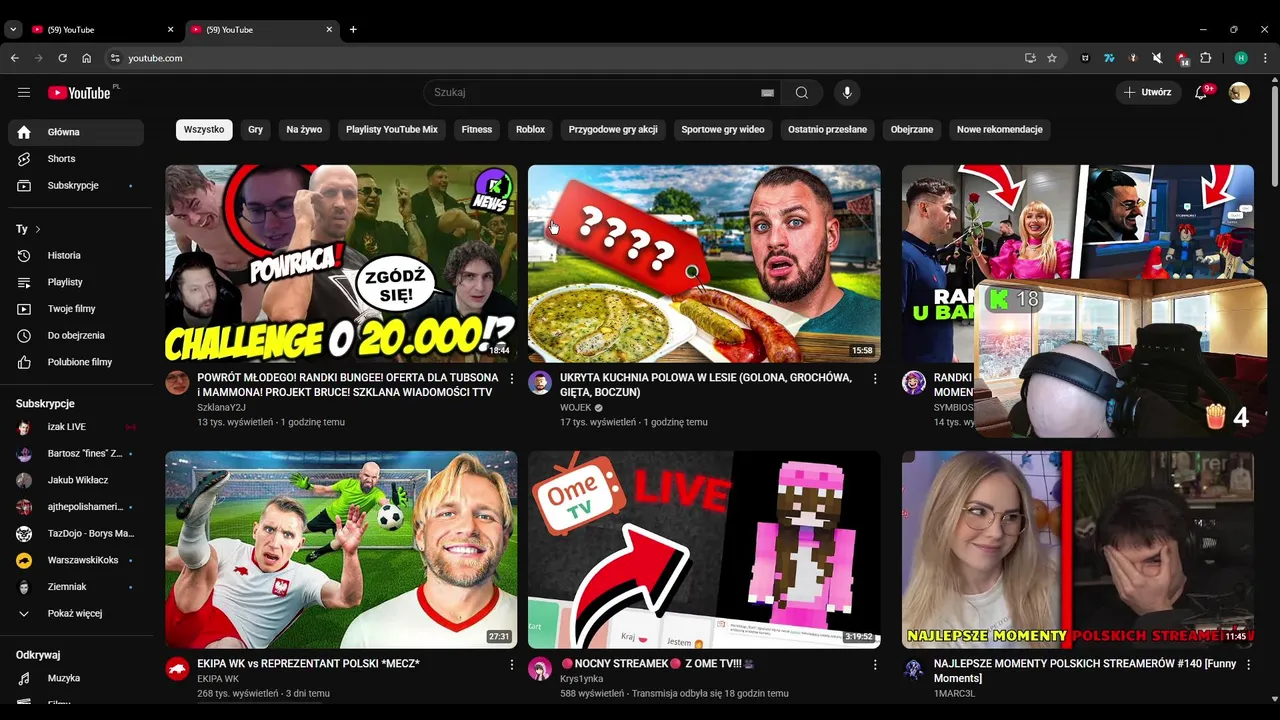Open options menu for POWRÓT MŁODEGO video
1280x720 pixels.
click(512, 379)
